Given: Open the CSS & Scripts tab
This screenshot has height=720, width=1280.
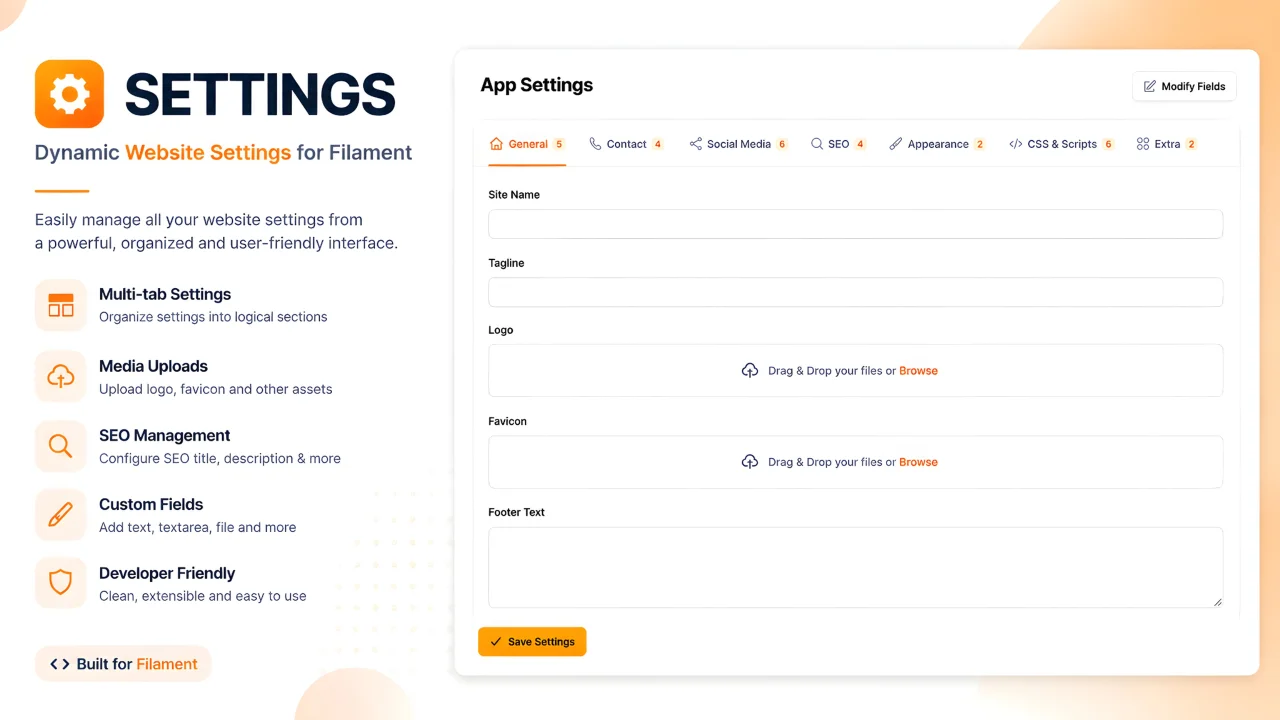Looking at the screenshot, I should tap(1061, 144).
